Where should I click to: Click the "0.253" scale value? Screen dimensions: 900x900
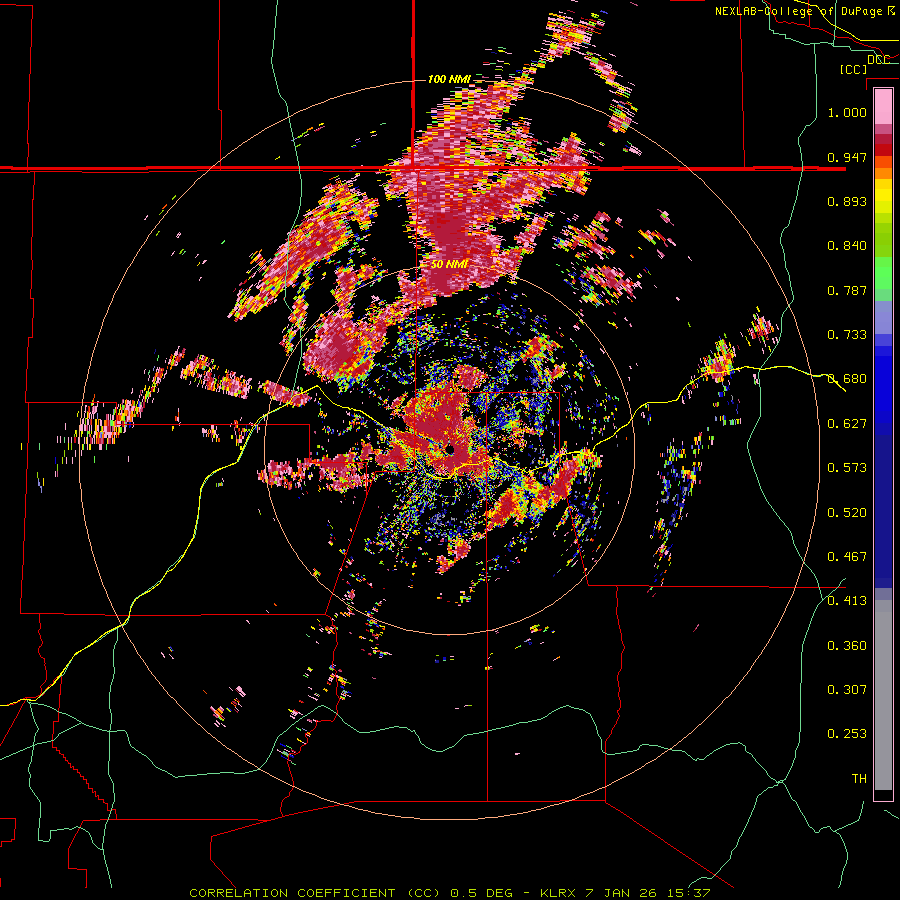pos(847,734)
